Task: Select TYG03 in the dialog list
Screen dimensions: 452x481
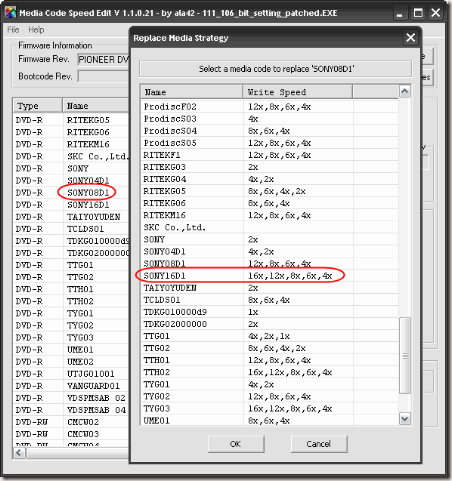Action: 269,408
